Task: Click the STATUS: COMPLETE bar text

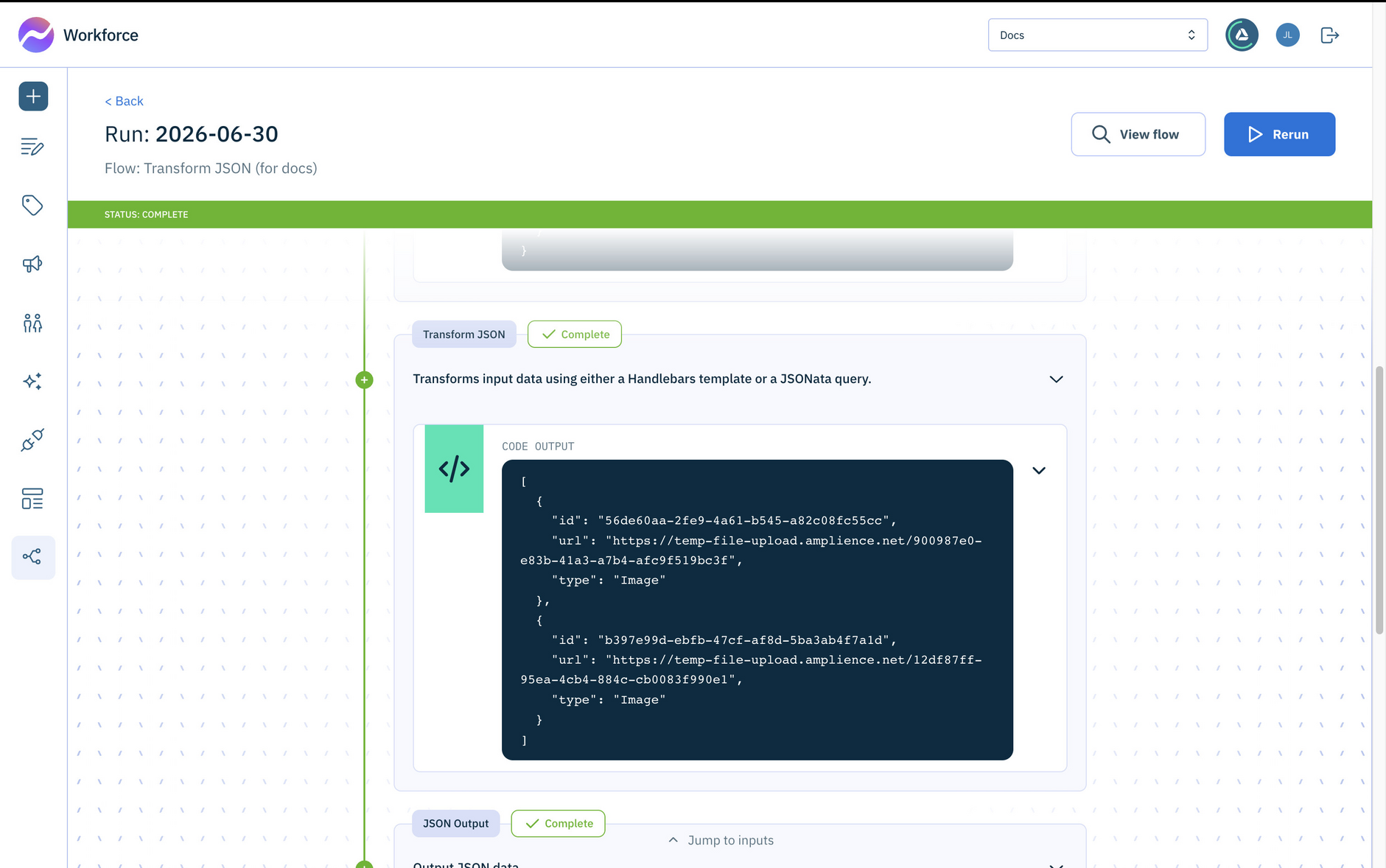Action: 146,214
